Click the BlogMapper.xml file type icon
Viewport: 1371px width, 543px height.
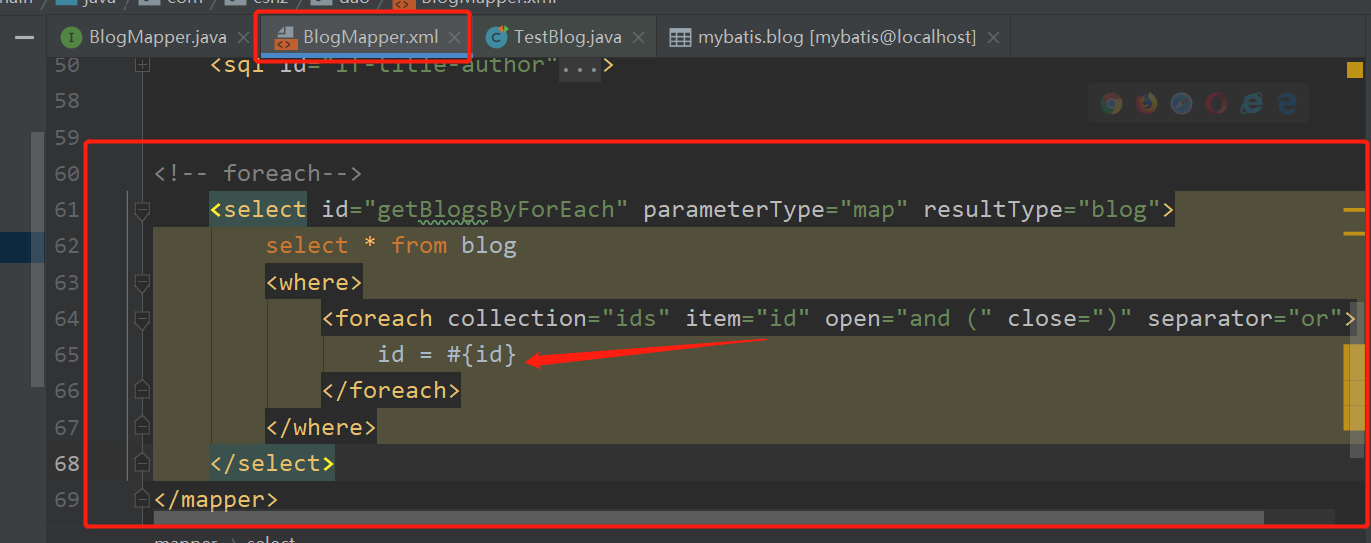pyautogui.click(x=286, y=38)
